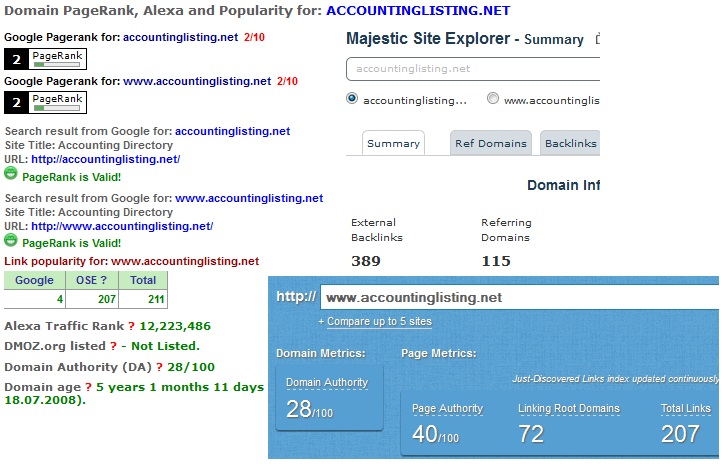
Task: Open www.accountinglisting.net search result link
Action: point(249,198)
